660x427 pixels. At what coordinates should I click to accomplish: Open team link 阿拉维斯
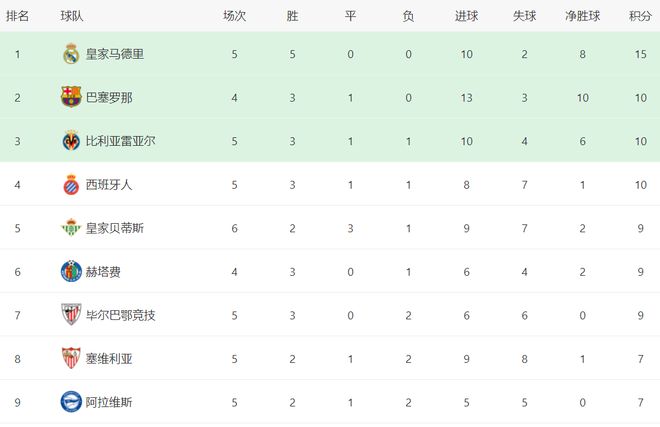tap(107, 402)
